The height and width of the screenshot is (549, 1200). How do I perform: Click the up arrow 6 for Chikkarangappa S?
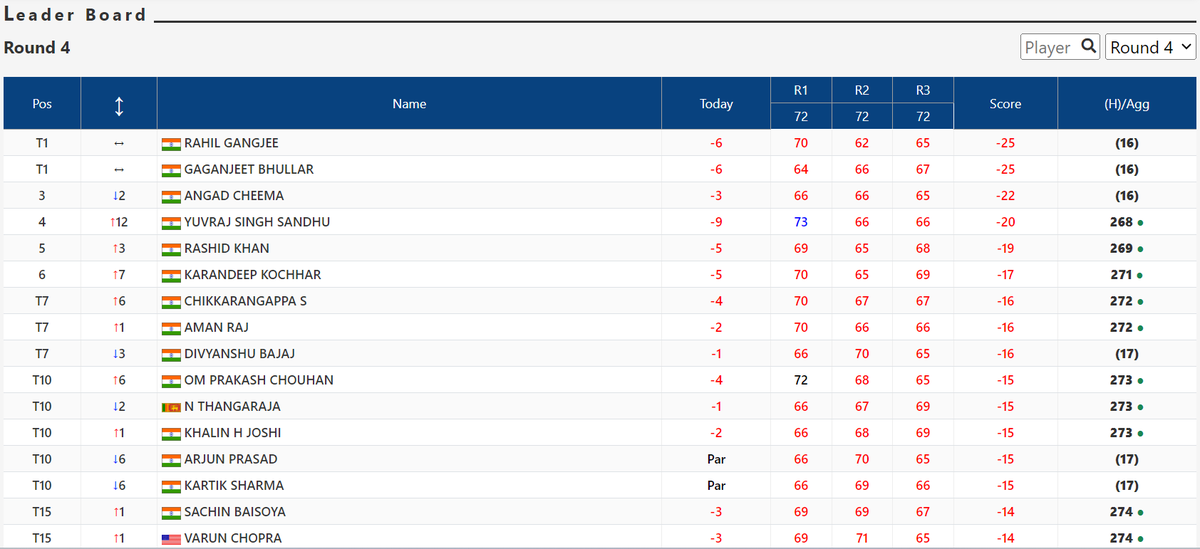pyautogui.click(x=119, y=301)
